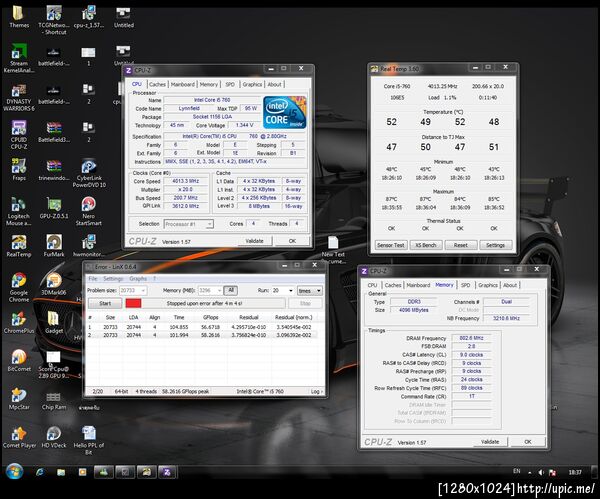The height and width of the screenshot is (499, 600).
Task: Open the Gadget folder icon
Action: pos(54,323)
